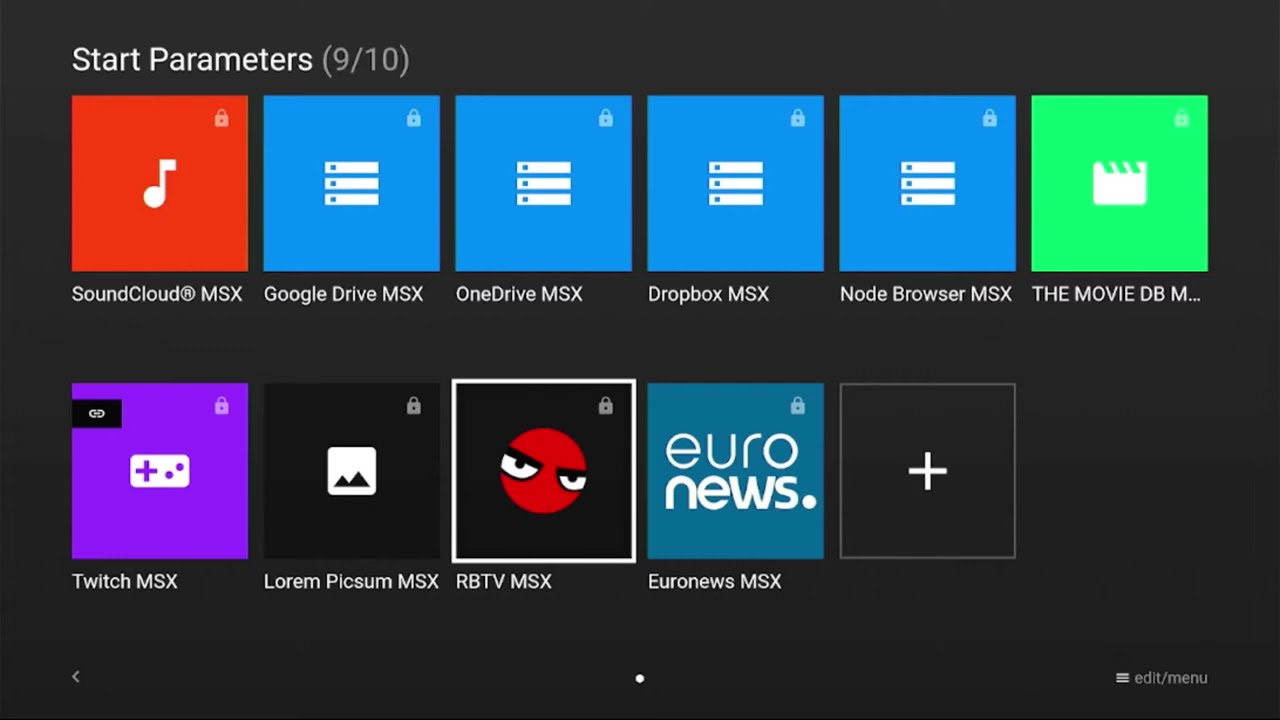1280x720 pixels.
Task: Open the Euronews MSX tile
Action: [736, 471]
